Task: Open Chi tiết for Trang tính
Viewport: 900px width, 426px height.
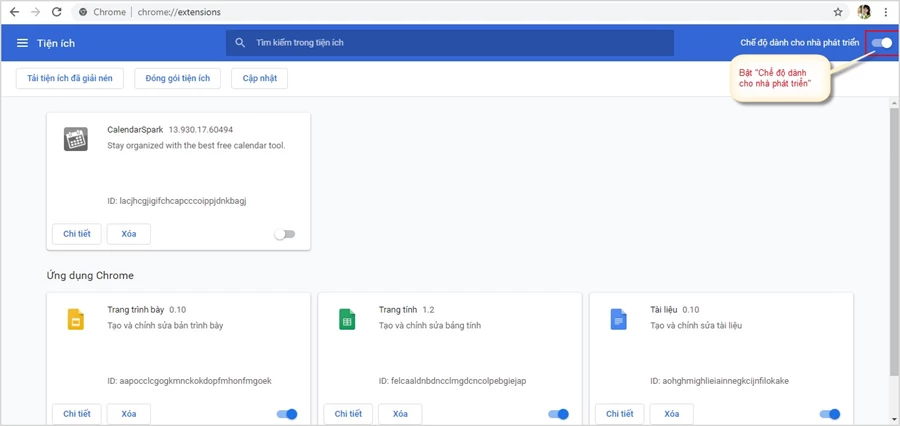Action: click(348, 414)
